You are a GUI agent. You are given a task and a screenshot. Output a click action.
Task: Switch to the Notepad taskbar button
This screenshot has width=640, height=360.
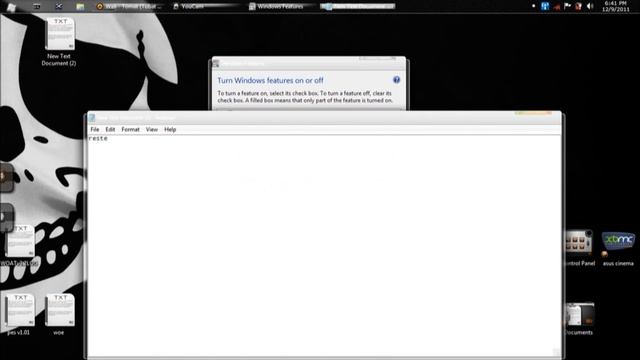click(357, 7)
